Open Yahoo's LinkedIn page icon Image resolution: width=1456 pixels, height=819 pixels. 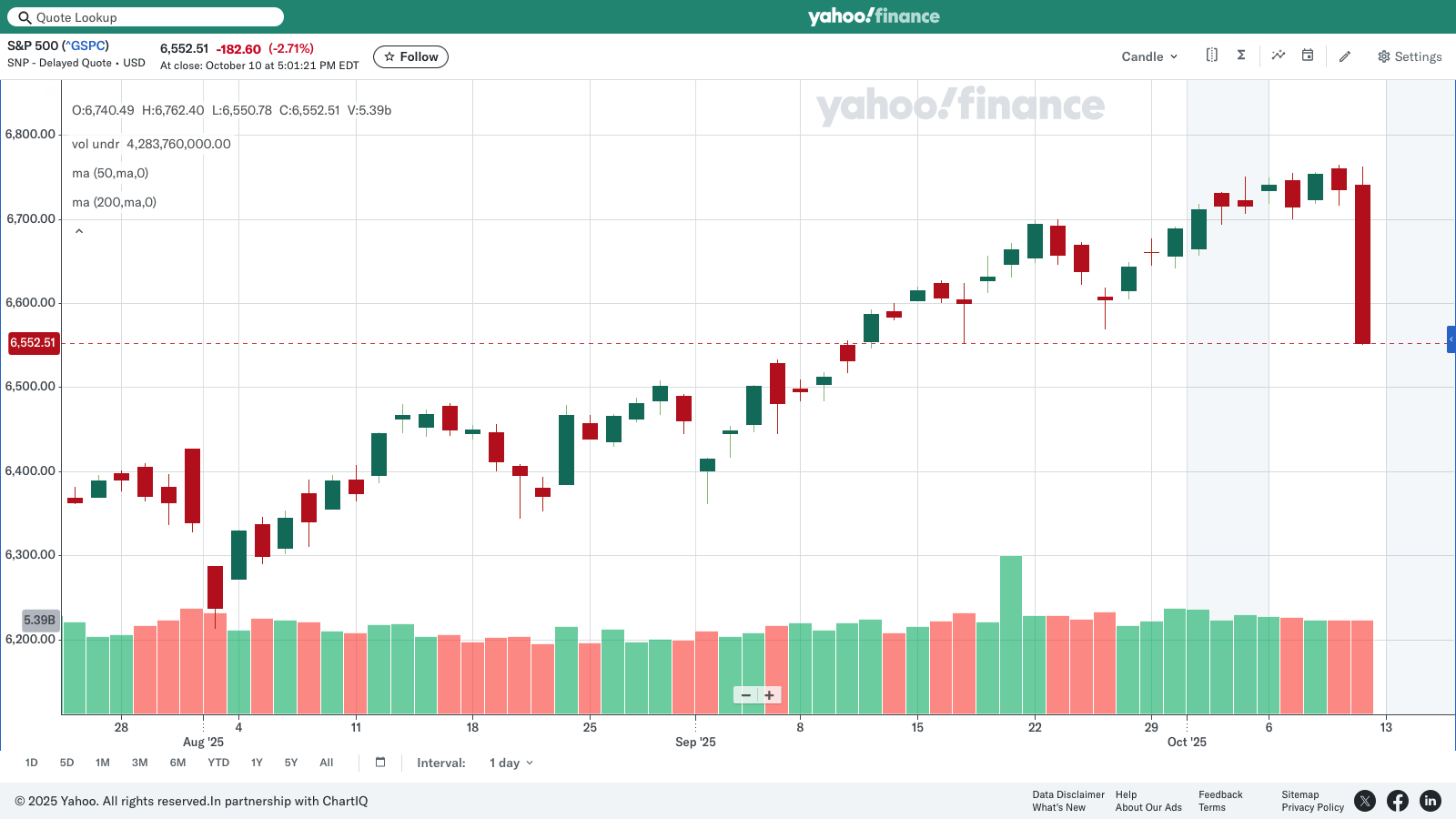tap(1431, 801)
